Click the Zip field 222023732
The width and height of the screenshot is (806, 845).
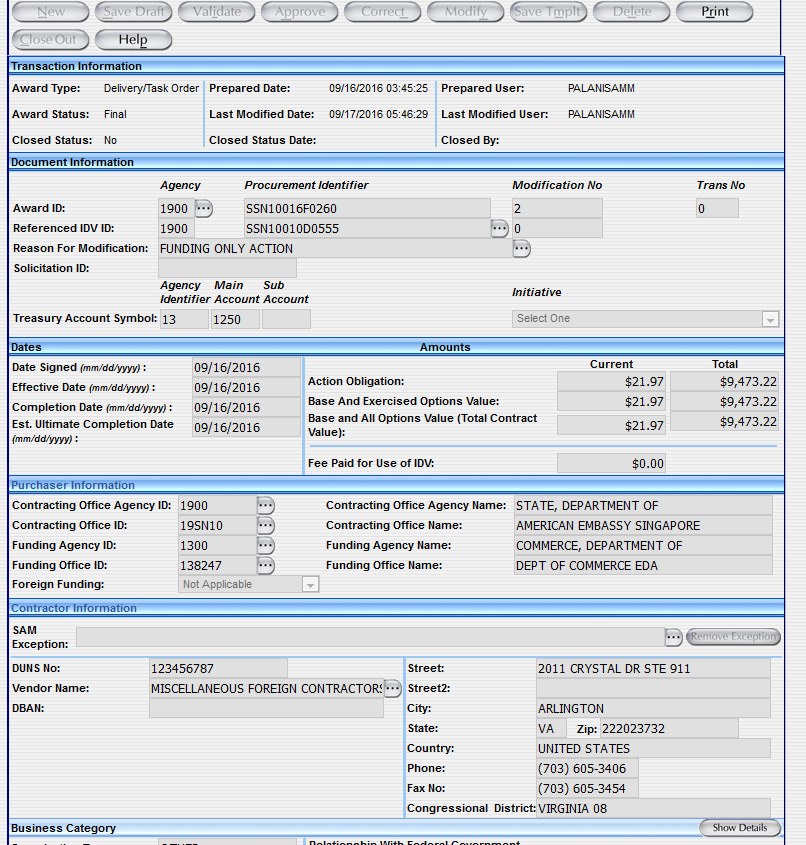click(x=669, y=729)
